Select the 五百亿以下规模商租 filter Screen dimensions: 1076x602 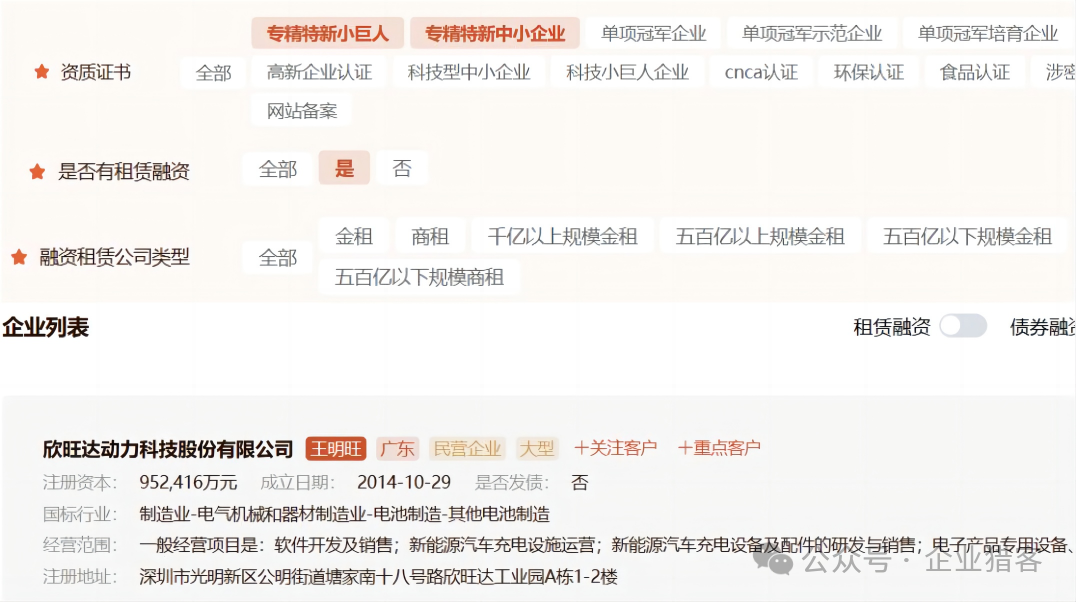coord(419,277)
